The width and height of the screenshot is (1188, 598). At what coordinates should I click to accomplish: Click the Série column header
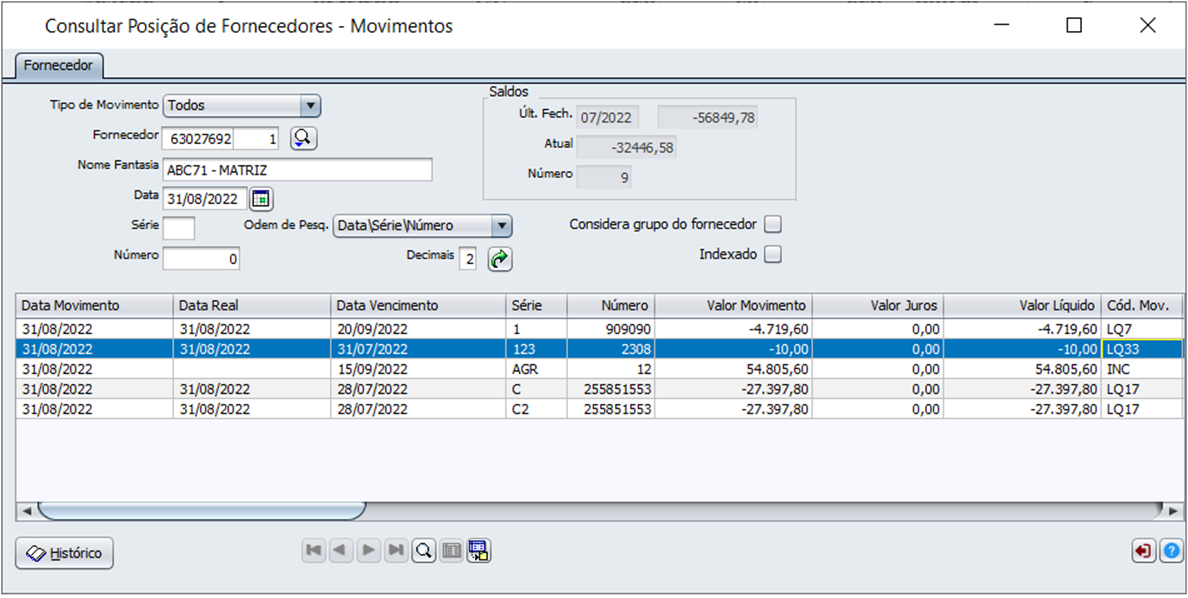(536, 305)
